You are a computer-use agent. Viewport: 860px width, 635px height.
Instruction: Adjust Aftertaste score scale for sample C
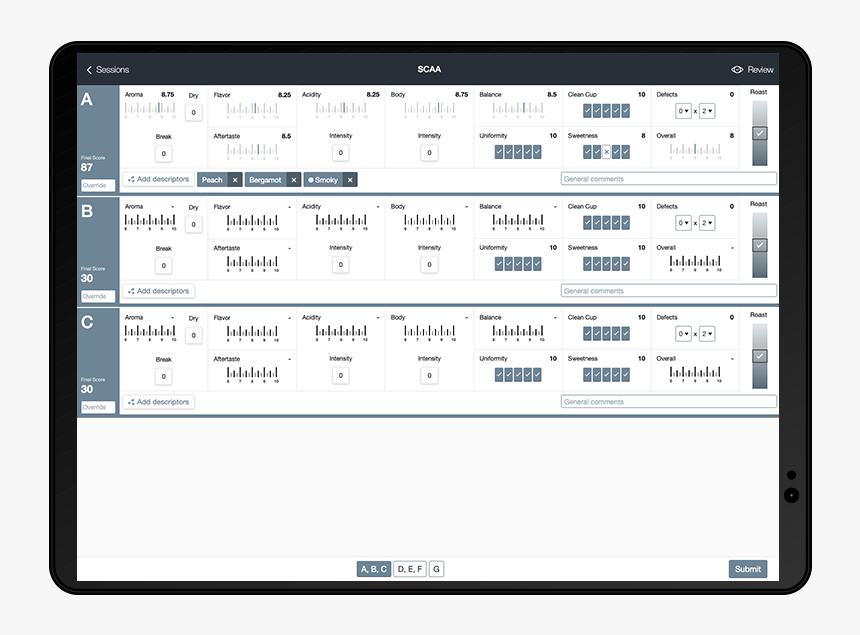252,374
